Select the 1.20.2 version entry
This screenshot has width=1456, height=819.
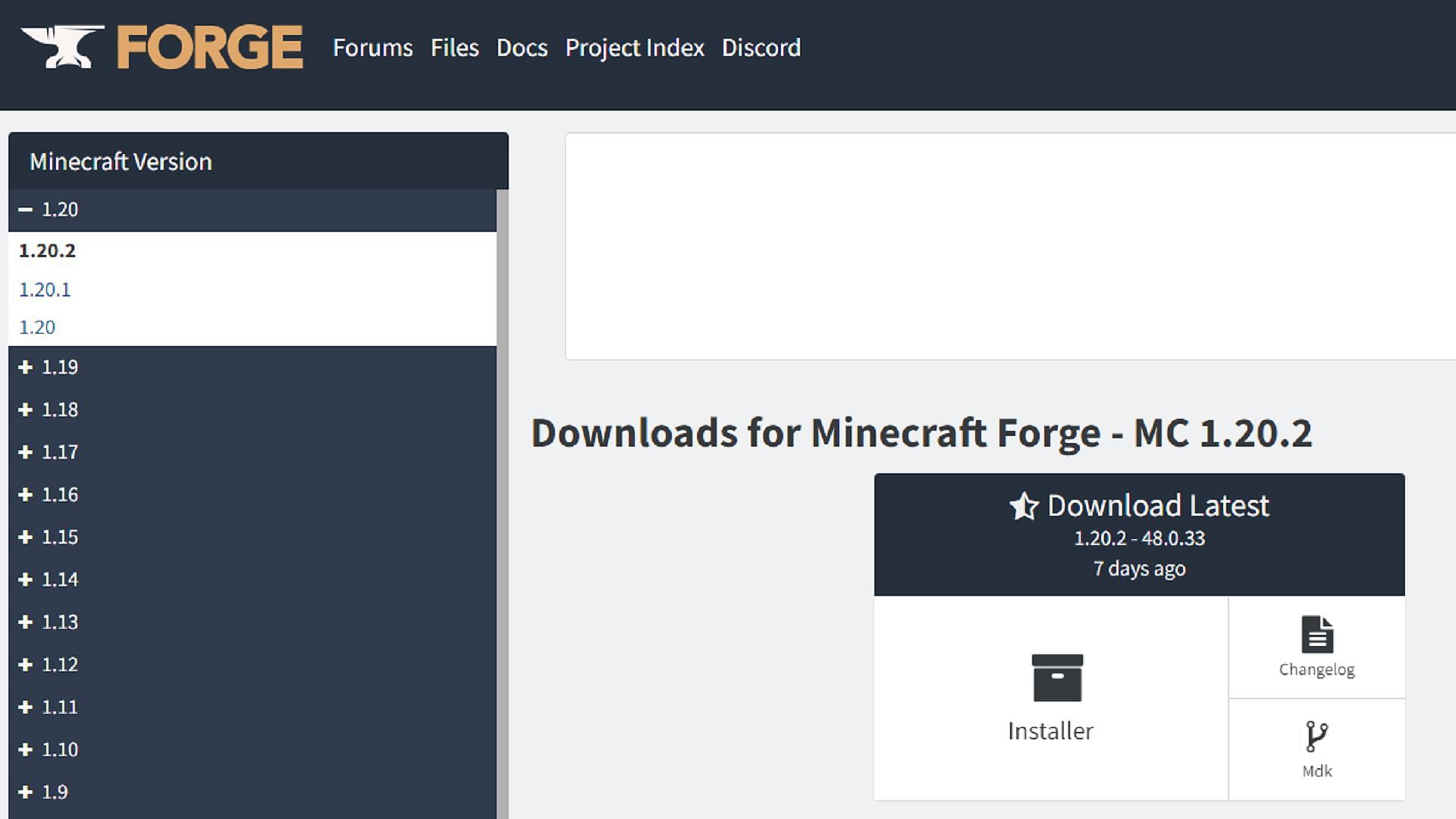coord(47,251)
